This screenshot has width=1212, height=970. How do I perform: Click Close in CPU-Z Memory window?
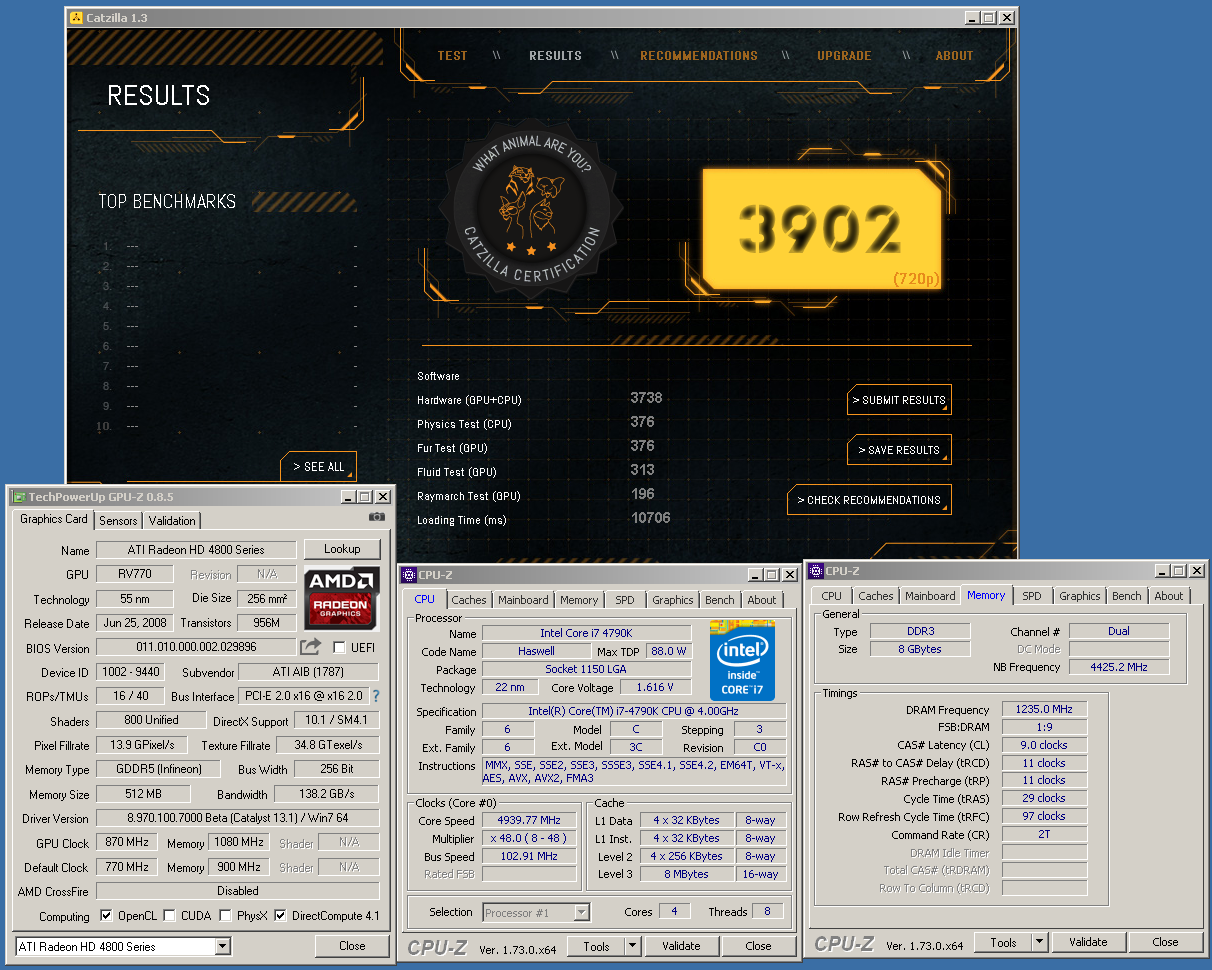point(1165,942)
